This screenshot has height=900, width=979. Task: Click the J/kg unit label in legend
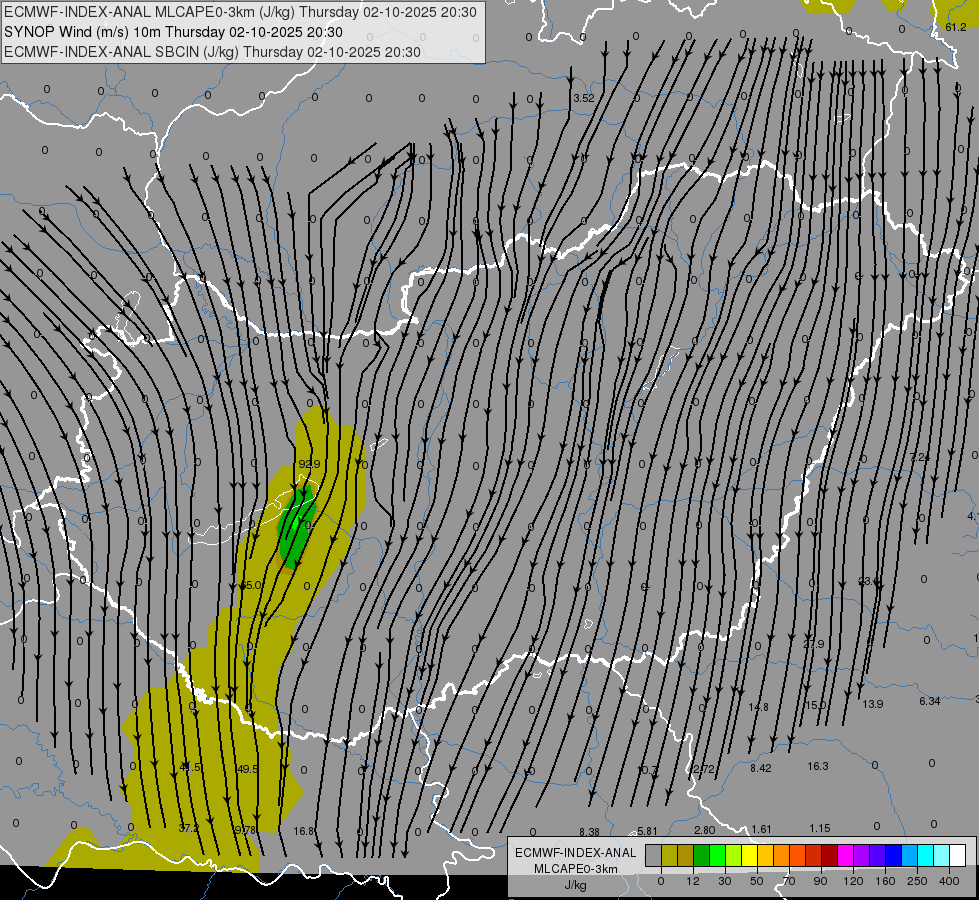click(x=575, y=885)
